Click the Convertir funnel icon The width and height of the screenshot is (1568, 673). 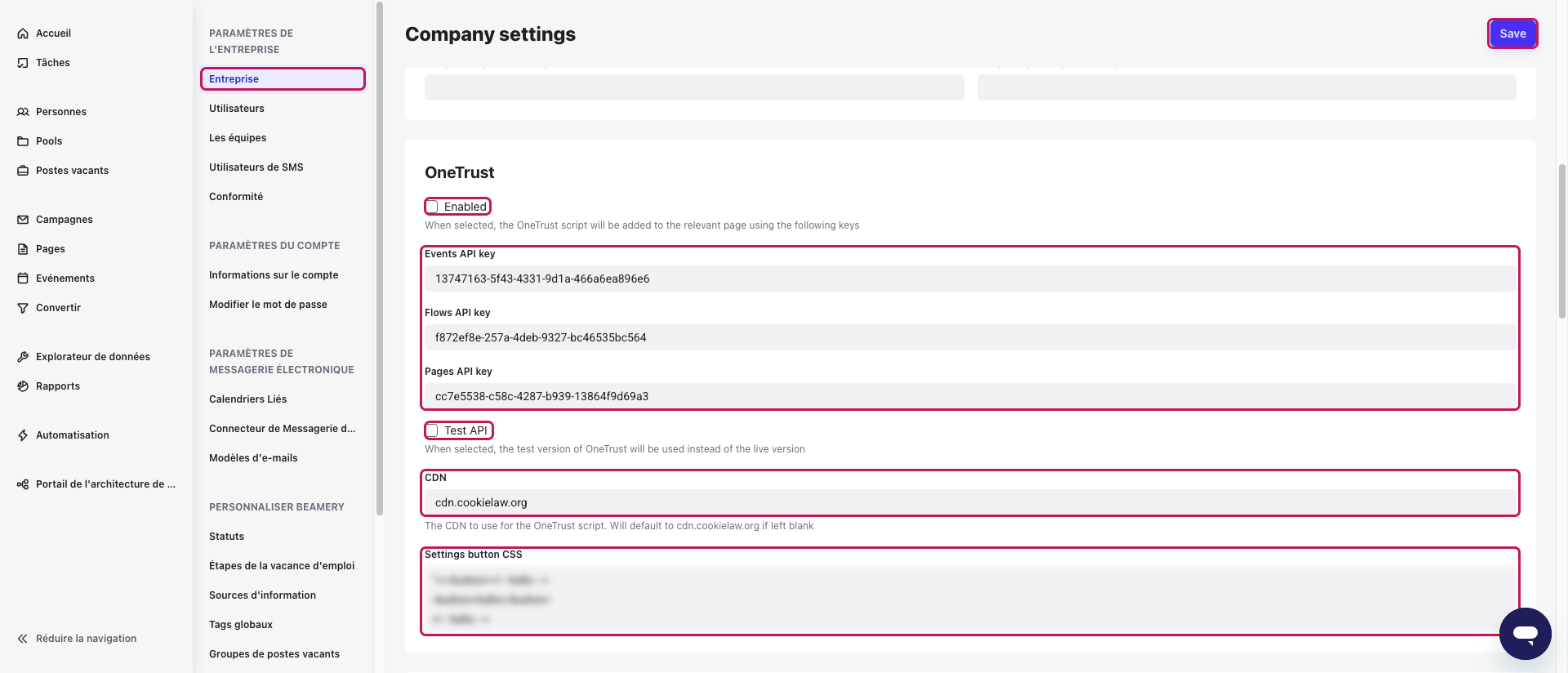click(x=23, y=308)
